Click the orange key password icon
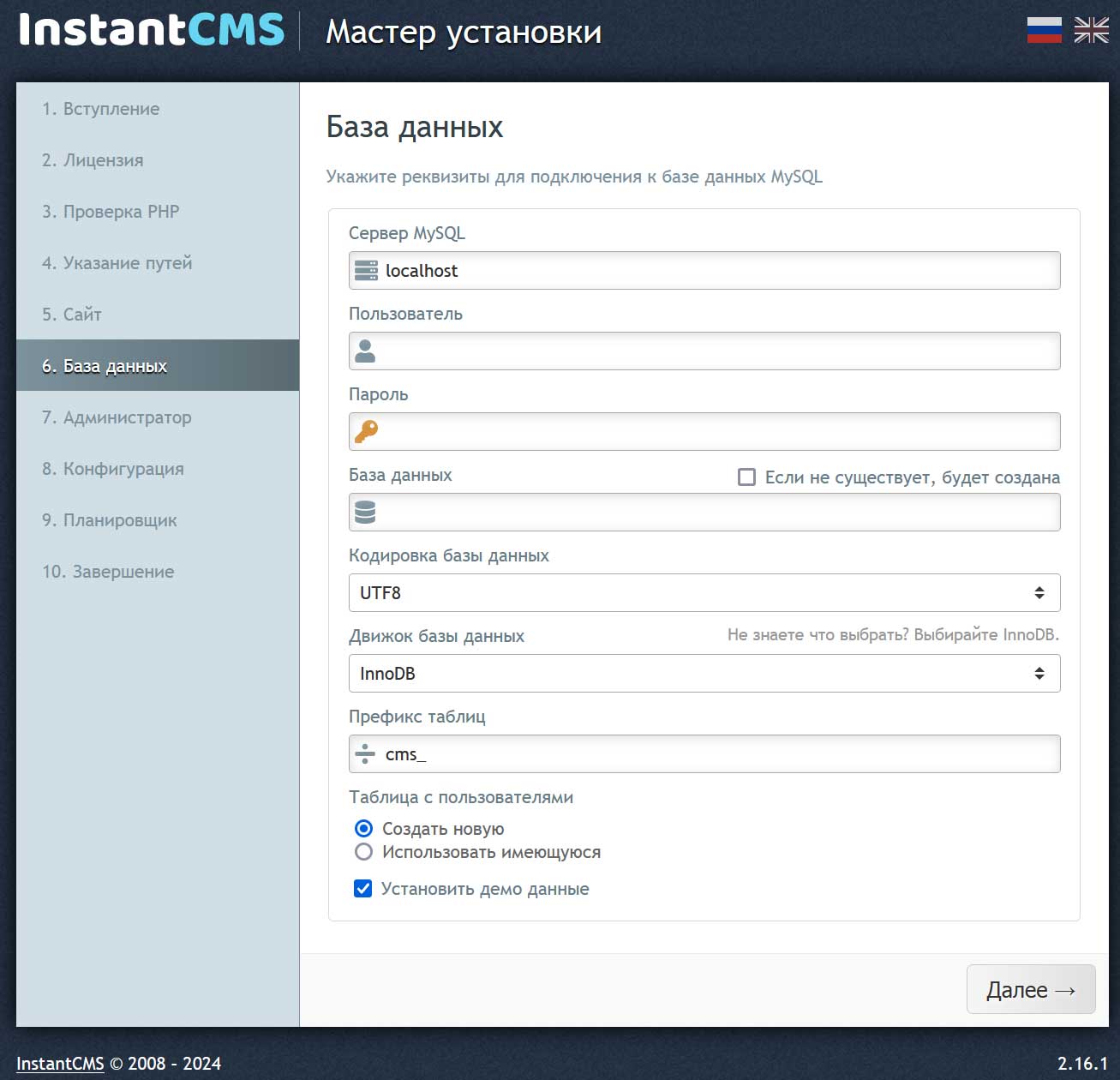Image resolution: width=1120 pixels, height=1080 pixels. tap(367, 431)
